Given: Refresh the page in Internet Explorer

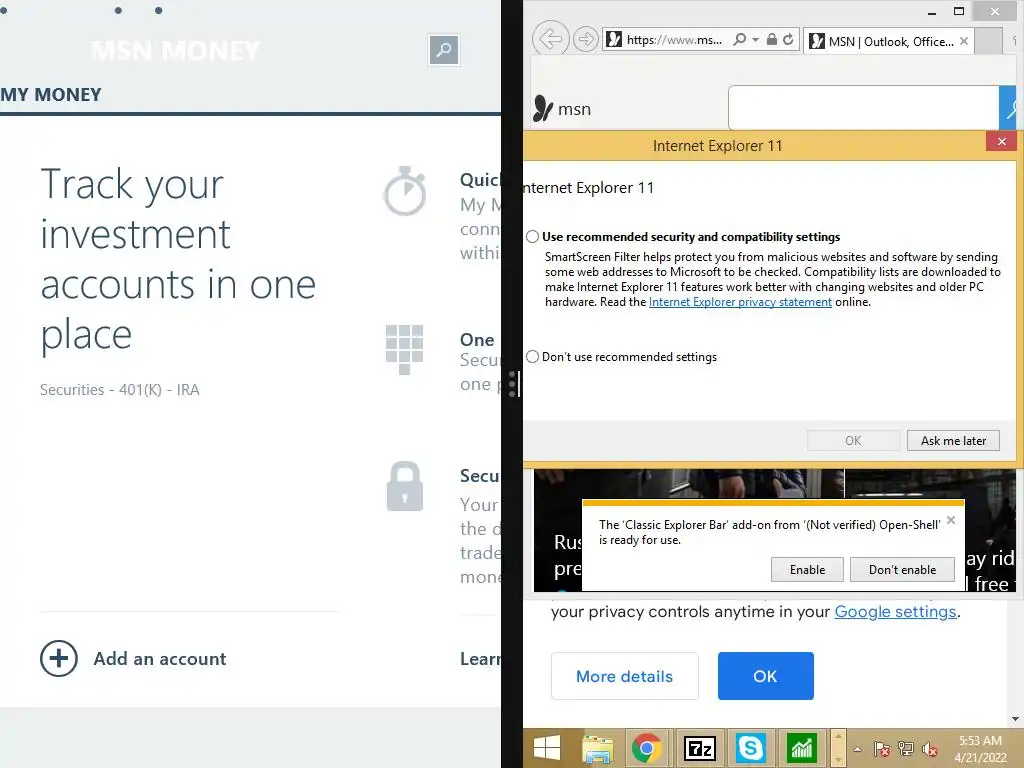Looking at the screenshot, I should click(788, 39).
